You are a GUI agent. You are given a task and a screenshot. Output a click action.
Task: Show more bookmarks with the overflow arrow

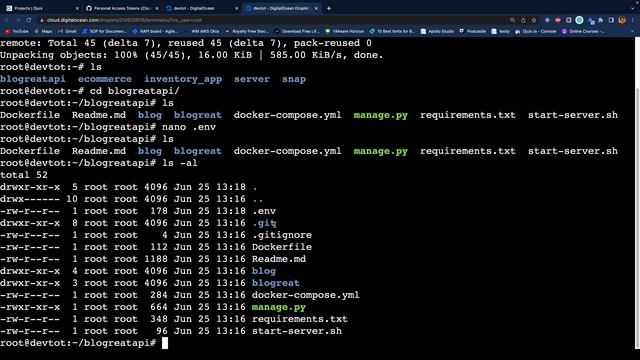[633, 31]
